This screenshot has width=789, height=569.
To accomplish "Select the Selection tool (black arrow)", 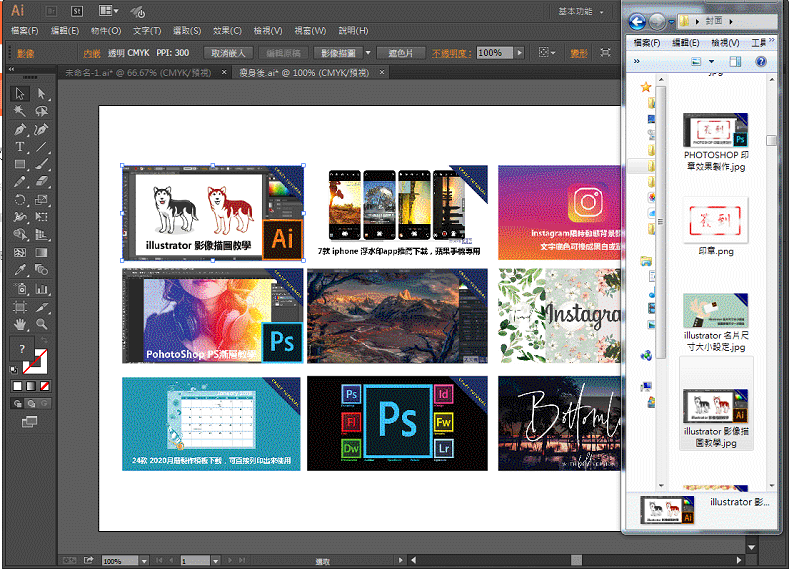I will point(20,94).
